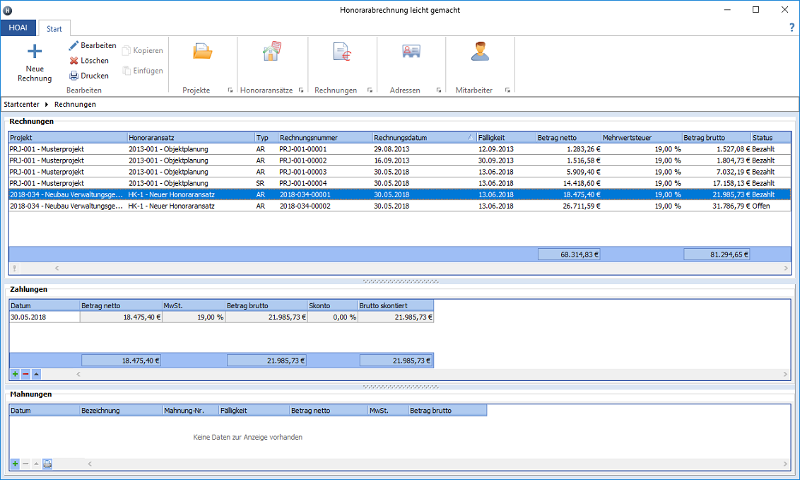Open the Honoraransätze ribbon icon
This screenshot has width=800, height=480.
click(x=271, y=53)
